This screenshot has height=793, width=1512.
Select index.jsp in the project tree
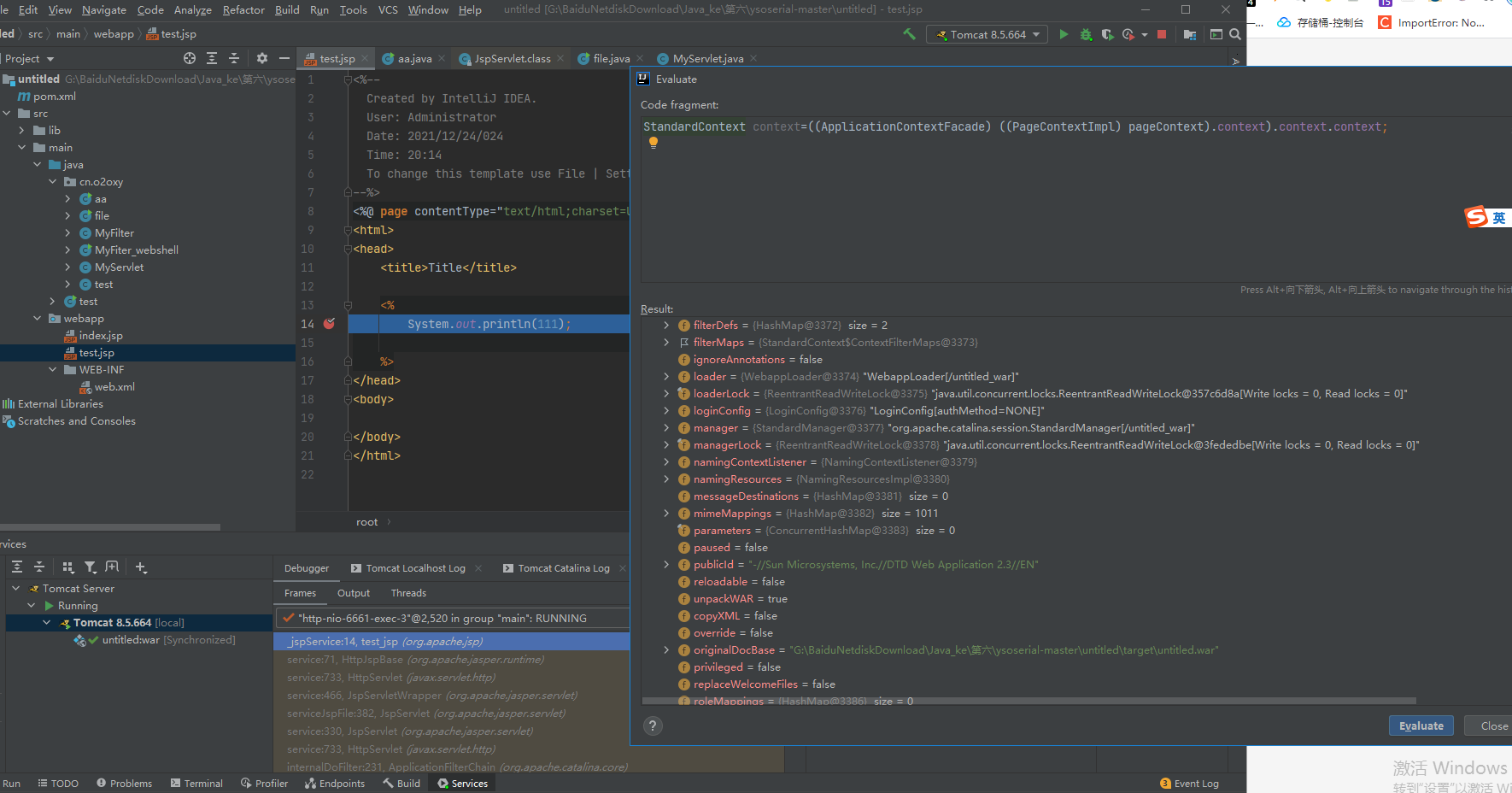tap(101, 335)
